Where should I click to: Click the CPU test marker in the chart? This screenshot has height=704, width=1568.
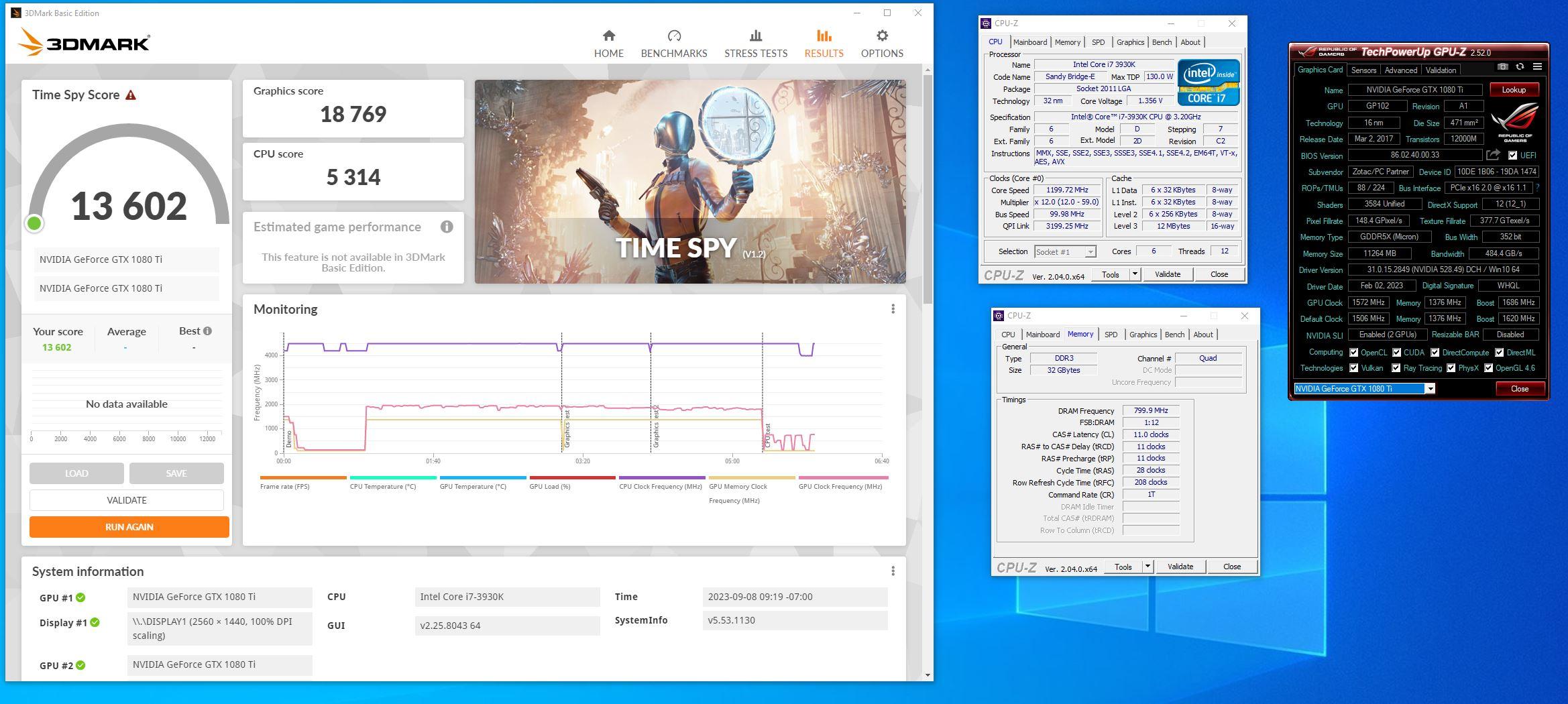tap(767, 436)
